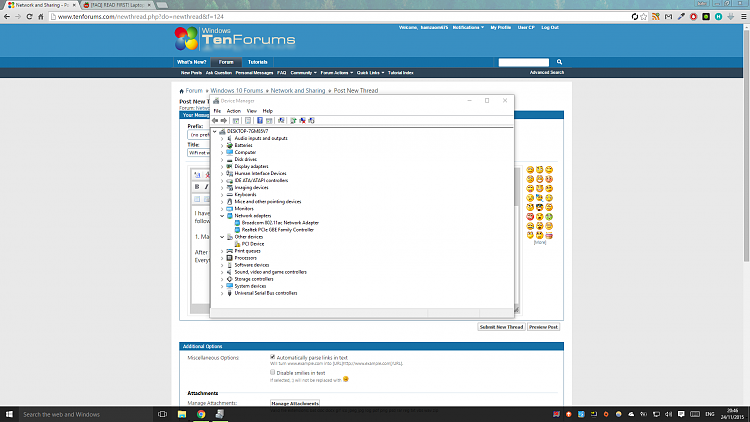Image resolution: width=750 pixels, height=422 pixels.
Task: Open Advanced Search link
Action: [547, 72]
